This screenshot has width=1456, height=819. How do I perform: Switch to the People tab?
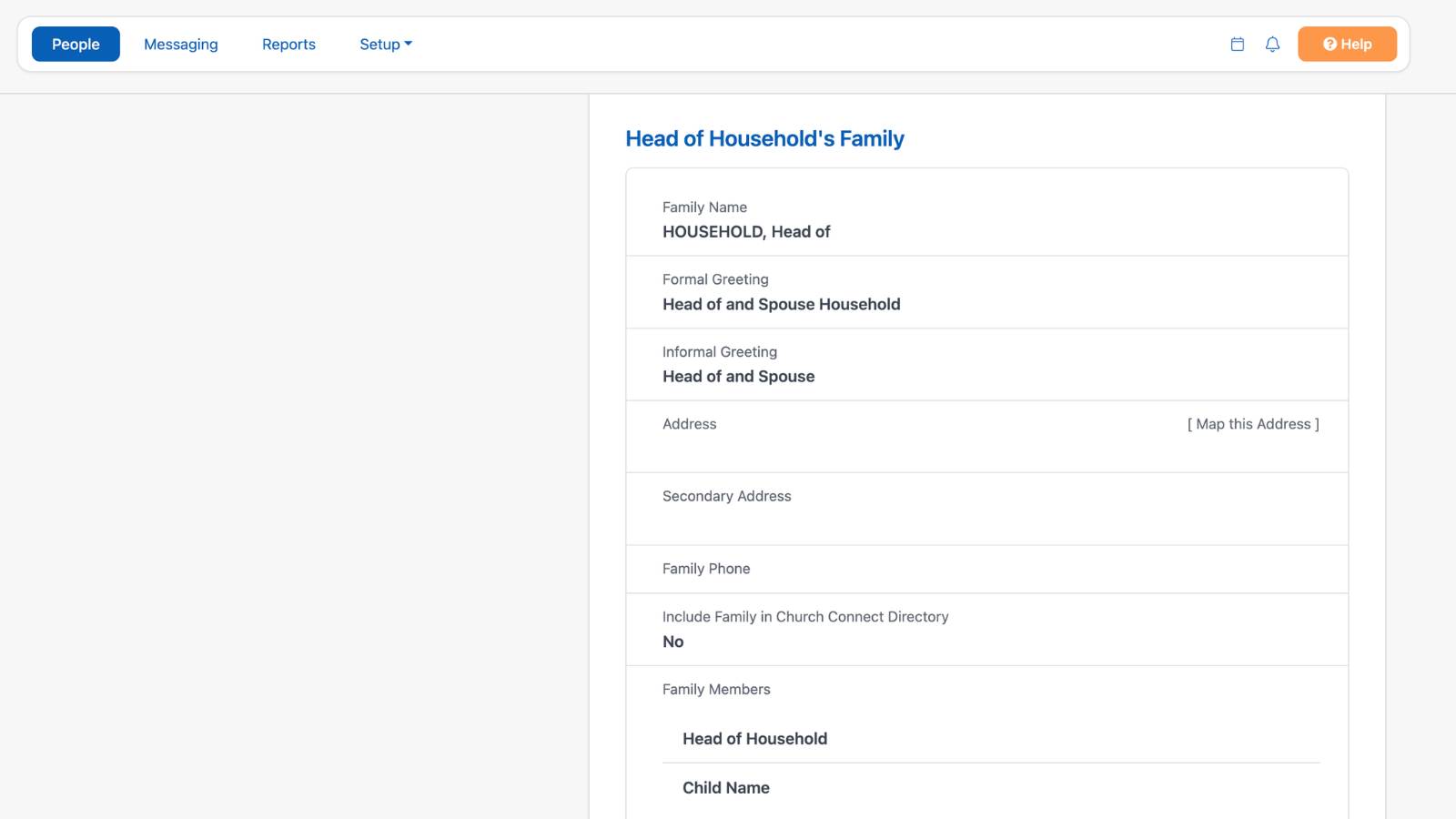point(76,44)
